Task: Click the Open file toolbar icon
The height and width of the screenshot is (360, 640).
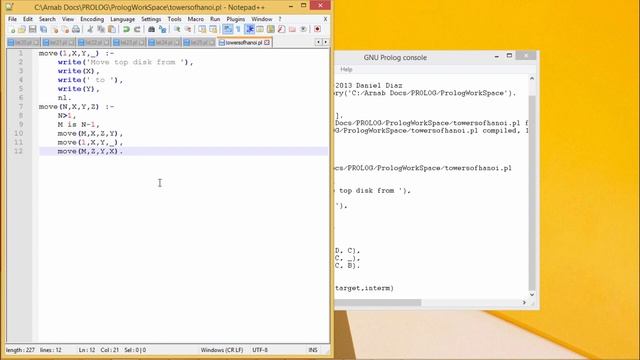Action: click(x=22, y=29)
